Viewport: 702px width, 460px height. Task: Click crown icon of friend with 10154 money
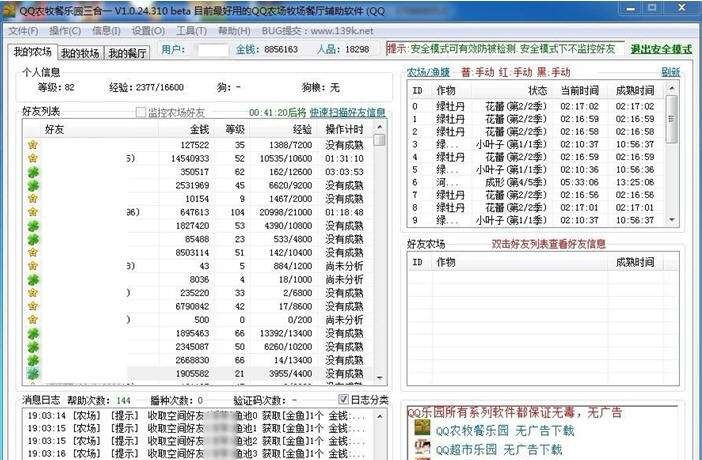pyautogui.click(x=33, y=198)
